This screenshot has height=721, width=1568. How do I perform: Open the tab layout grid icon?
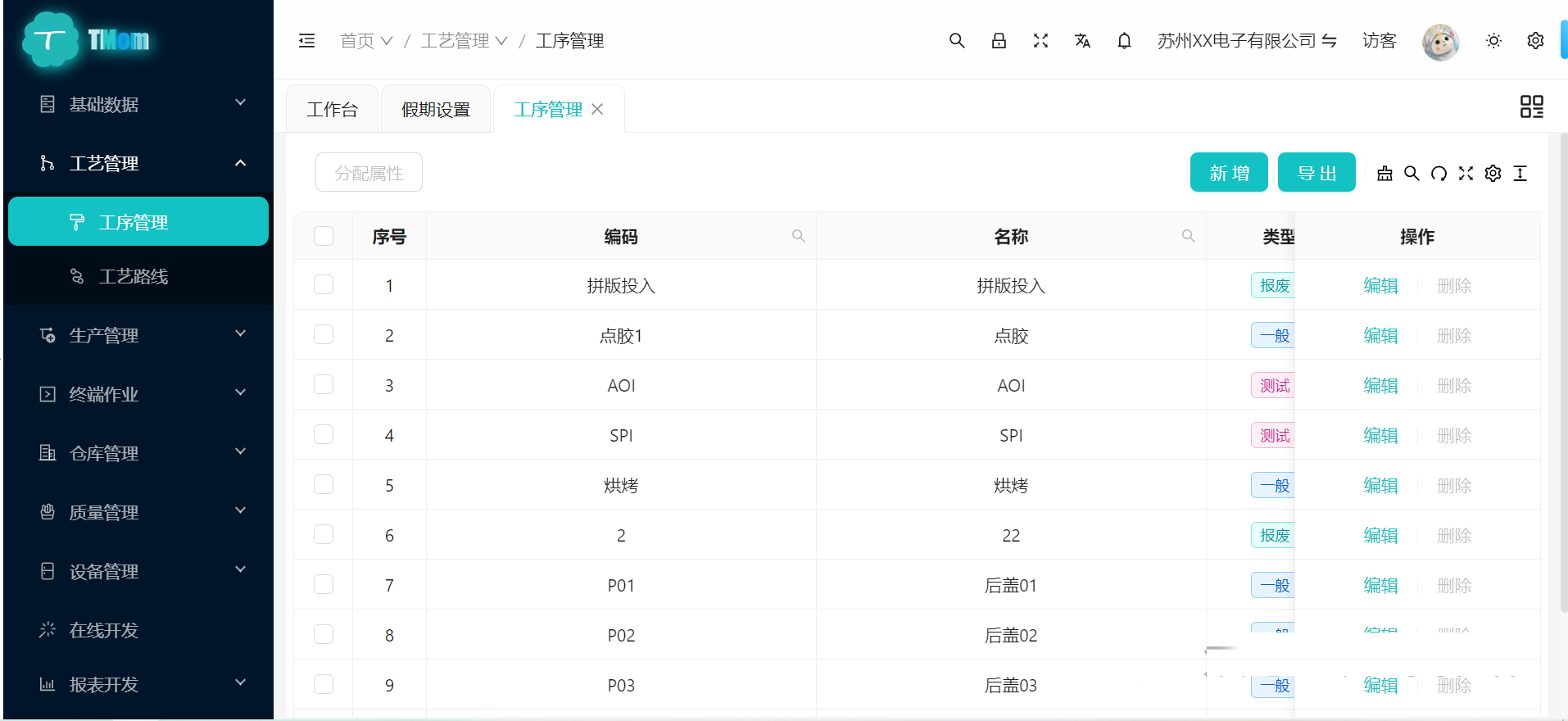click(x=1531, y=107)
